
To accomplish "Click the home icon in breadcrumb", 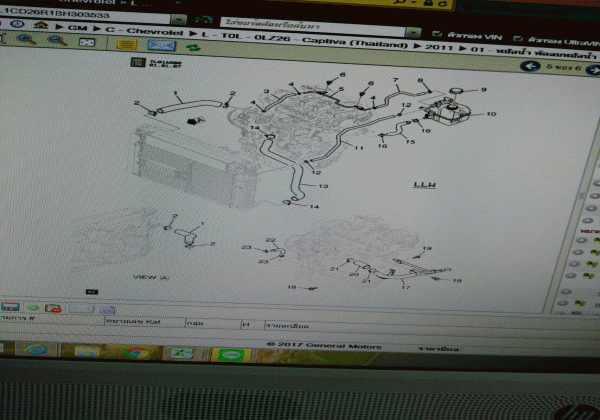I will [41, 22].
